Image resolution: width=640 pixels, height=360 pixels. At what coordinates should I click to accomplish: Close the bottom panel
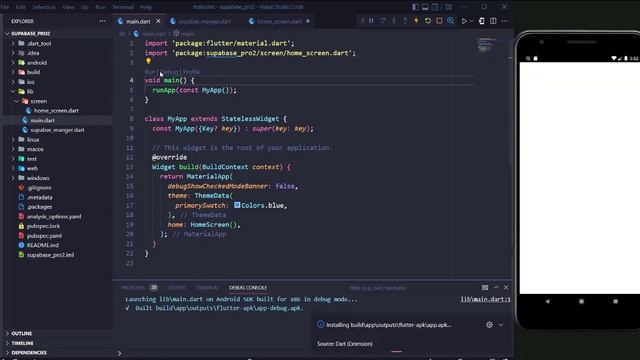(x=506, y=288)
